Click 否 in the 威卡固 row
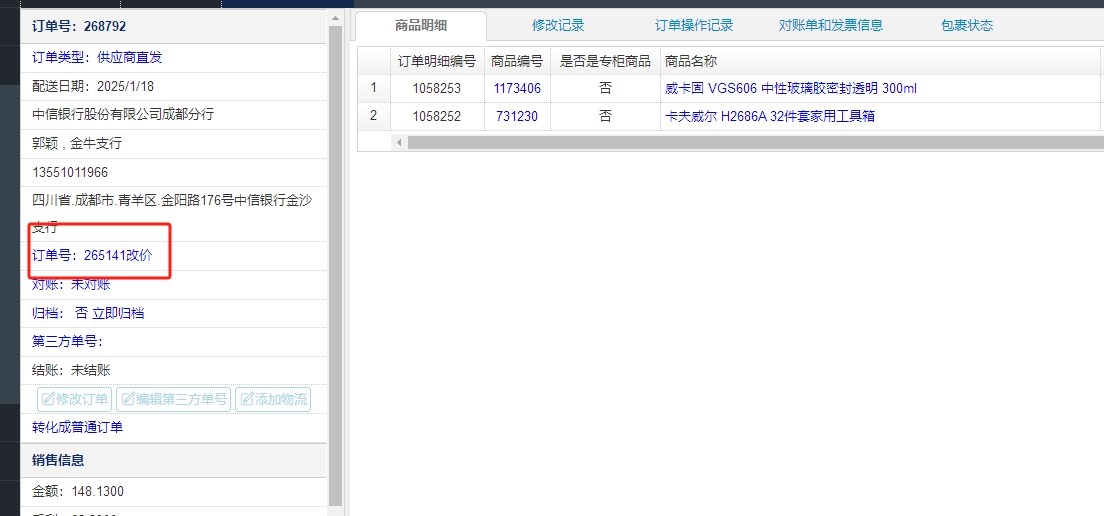The height and width of the screenshot is (516, 1104). [x=606, y=89]
